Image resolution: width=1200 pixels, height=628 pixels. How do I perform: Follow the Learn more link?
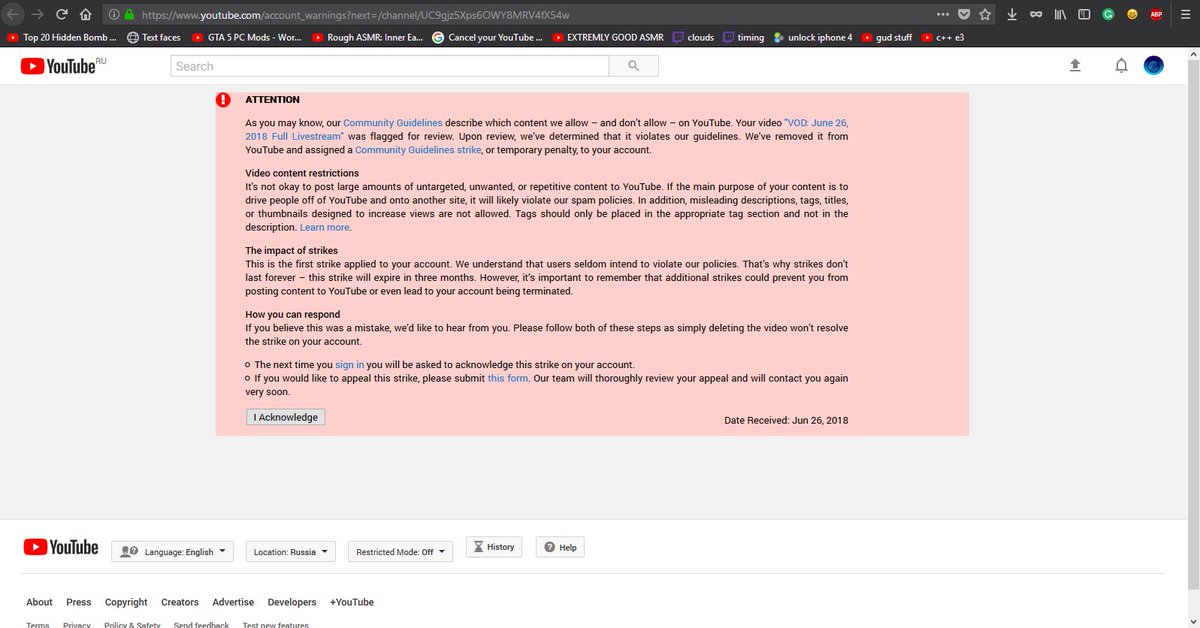pyautogui.click(x=325, y=228)
